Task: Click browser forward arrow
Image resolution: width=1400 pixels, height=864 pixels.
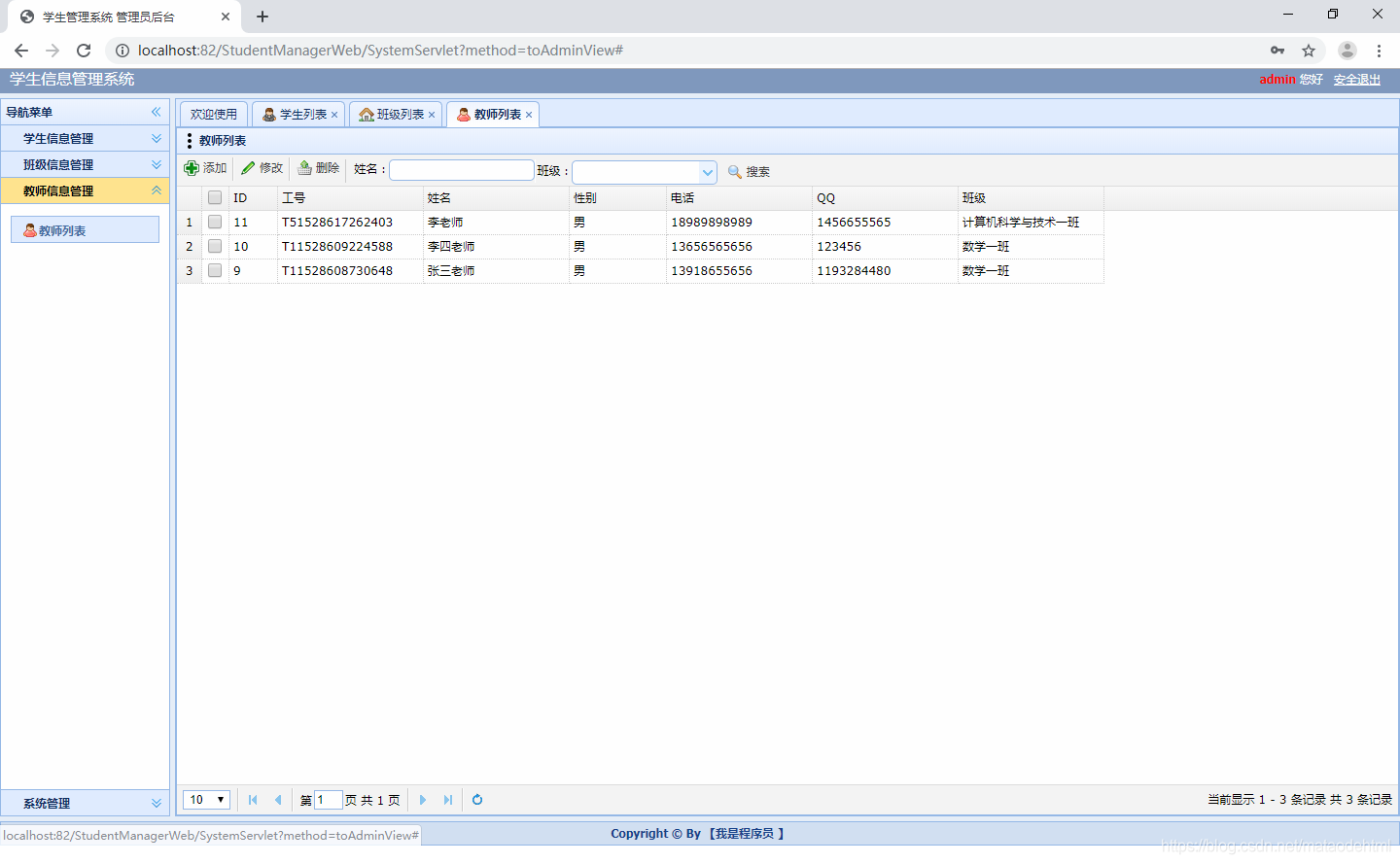Action: [52, 51]
